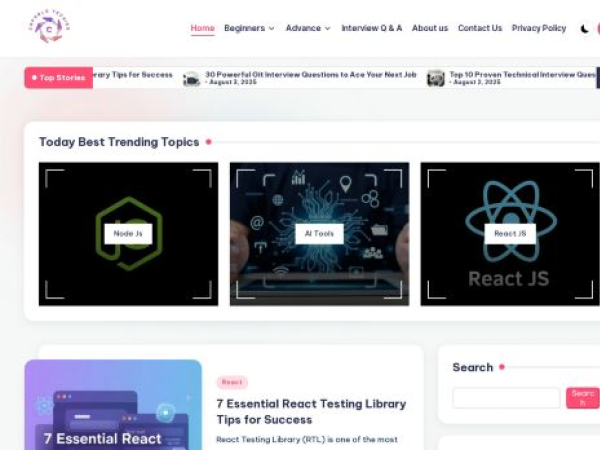600x450 pixels.
Task: Open the Top 10 Technical Interview story thumbnail
Action: tap(435, 78)
